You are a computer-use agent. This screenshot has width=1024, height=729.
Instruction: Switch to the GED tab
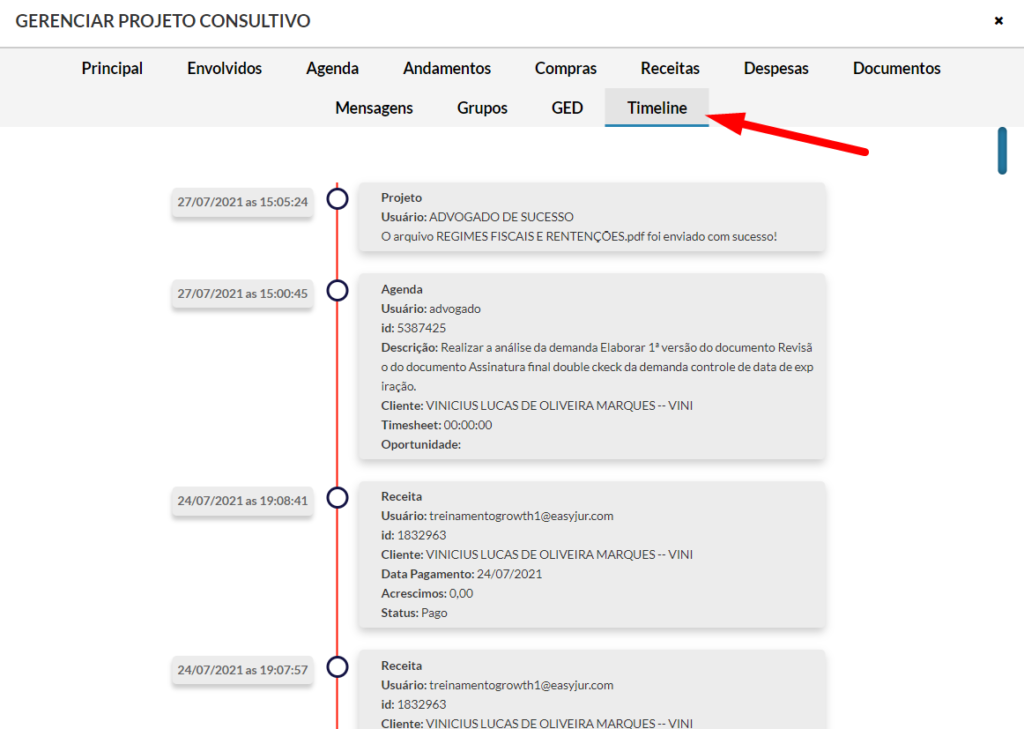click(x=567, y=108)
